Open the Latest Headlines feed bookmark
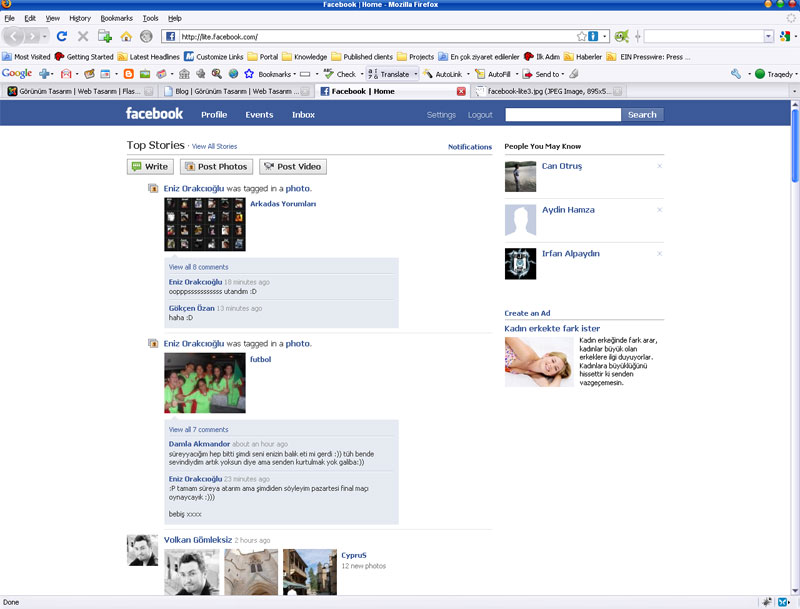This screenshot has width=800, height=609. click(148, 57)
